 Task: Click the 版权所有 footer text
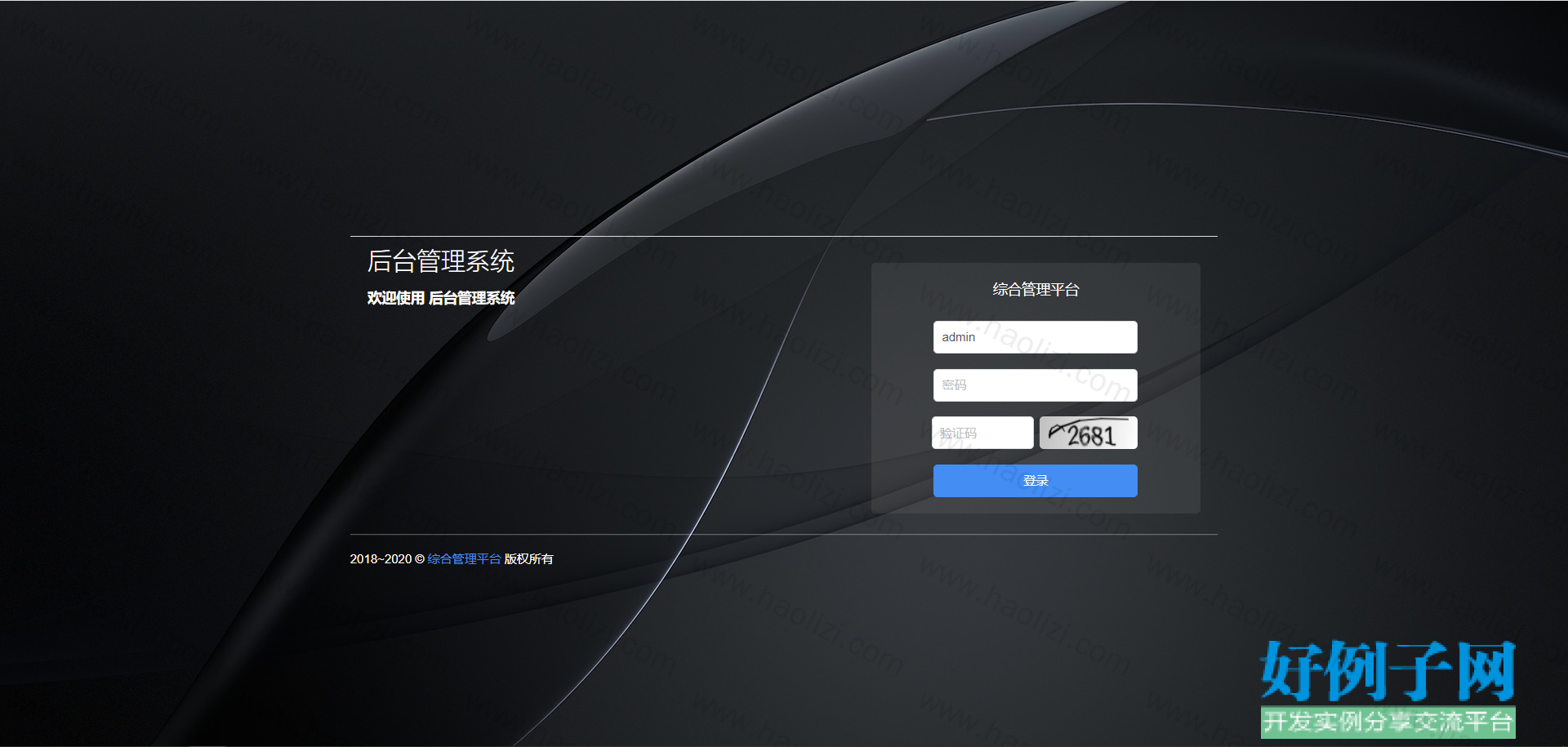point(528,559)
